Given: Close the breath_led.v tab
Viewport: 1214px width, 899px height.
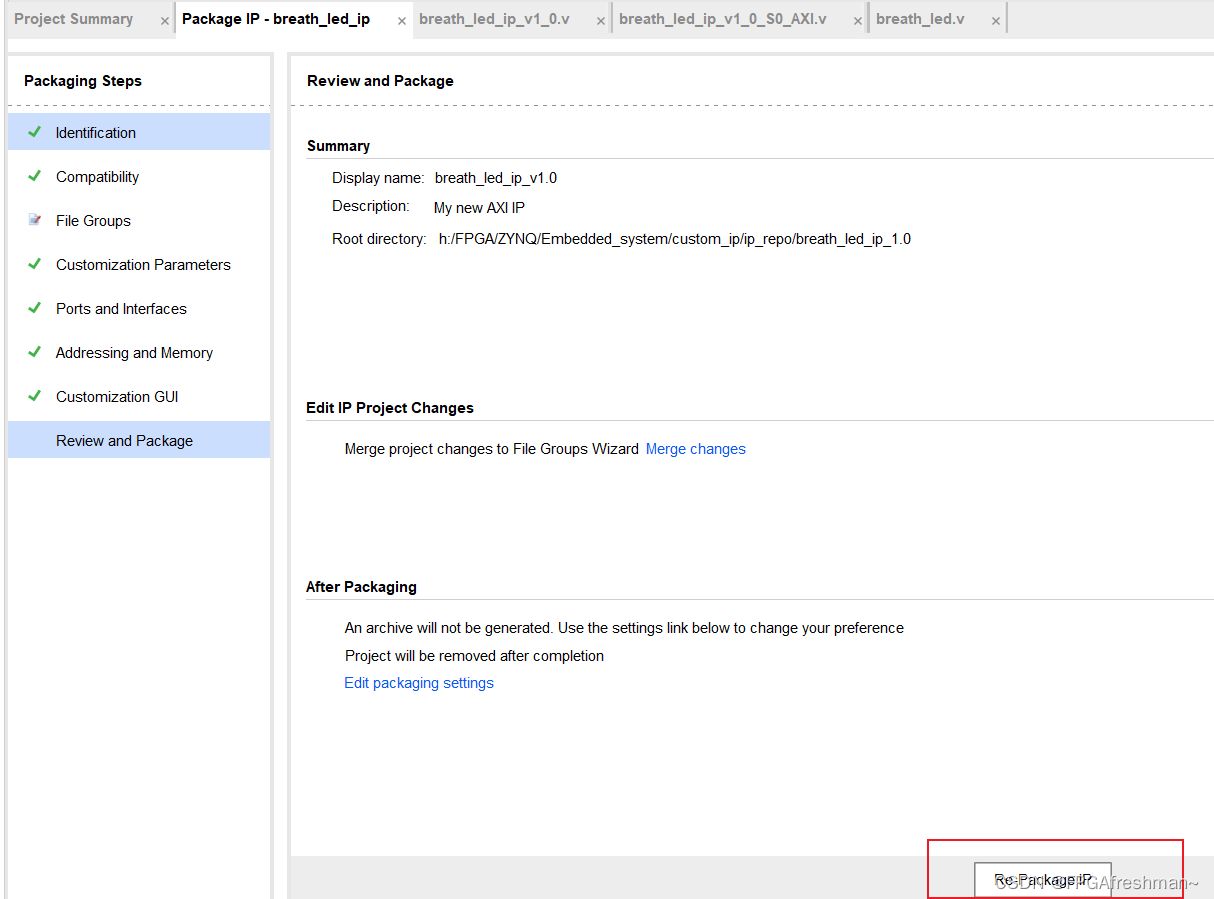Looking at the screenshot, I should pyautogui.click(x=995, y=18).
